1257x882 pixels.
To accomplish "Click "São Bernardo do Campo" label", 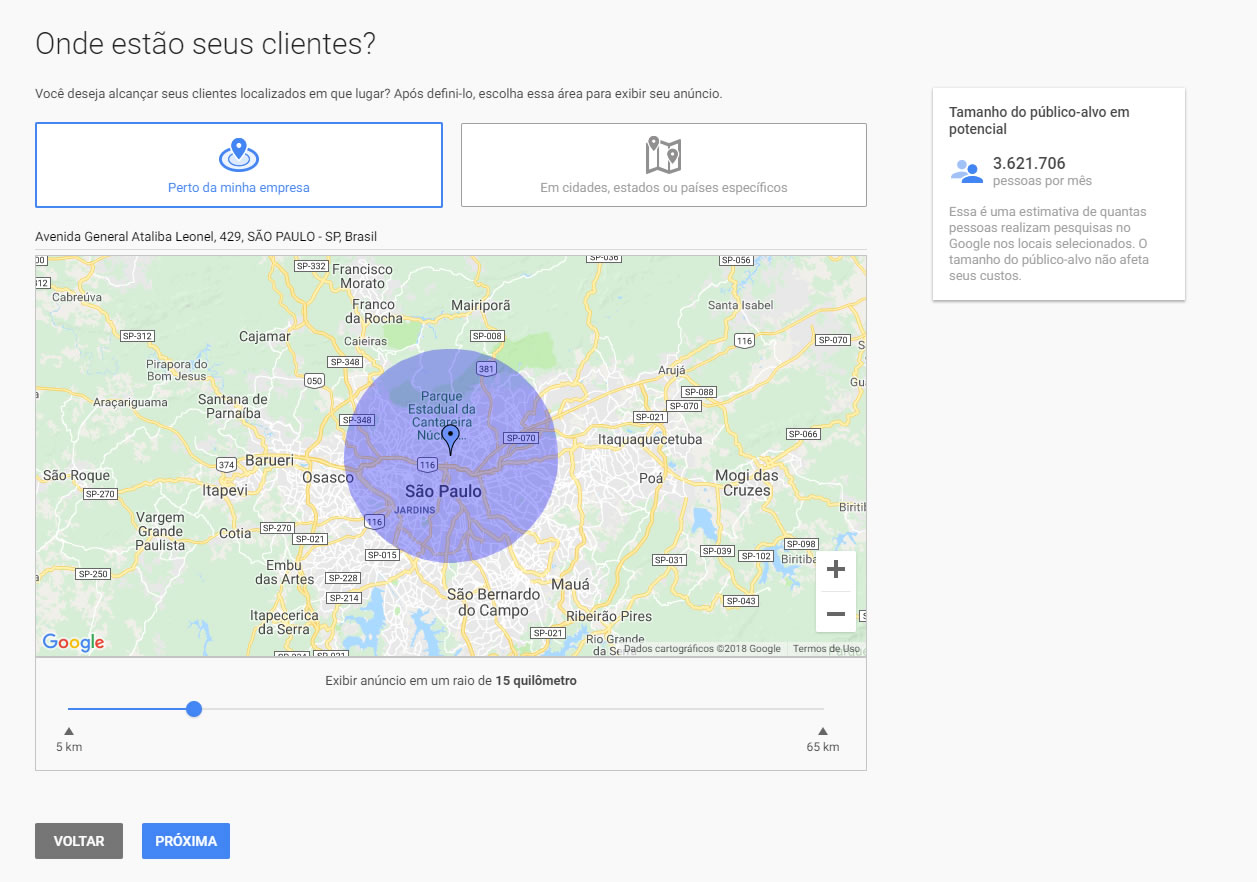I will 494,602.
